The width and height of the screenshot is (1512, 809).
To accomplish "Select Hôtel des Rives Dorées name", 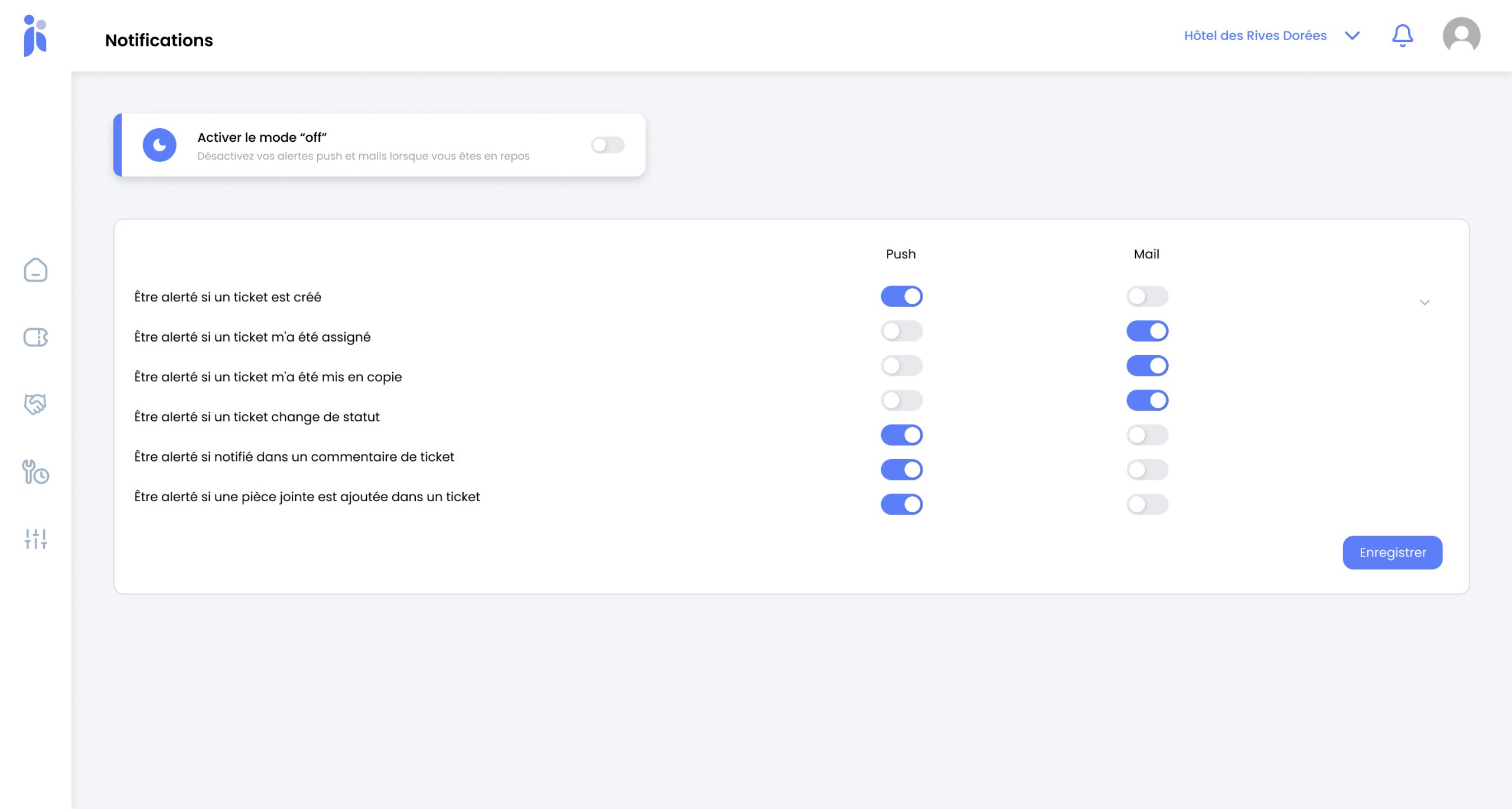I will click(1255, 35).
